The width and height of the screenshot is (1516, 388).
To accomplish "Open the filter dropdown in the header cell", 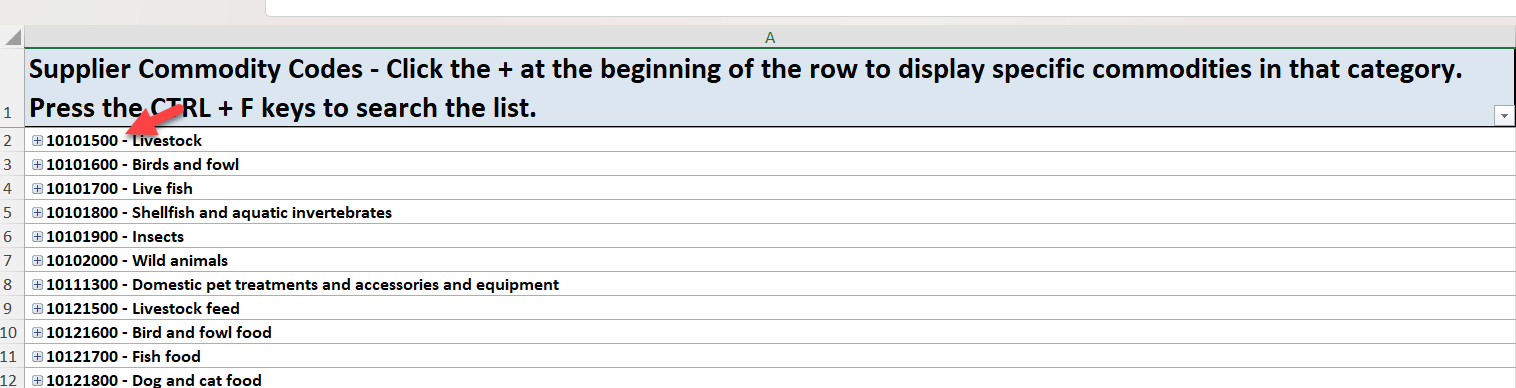I will click(1504, 116).
